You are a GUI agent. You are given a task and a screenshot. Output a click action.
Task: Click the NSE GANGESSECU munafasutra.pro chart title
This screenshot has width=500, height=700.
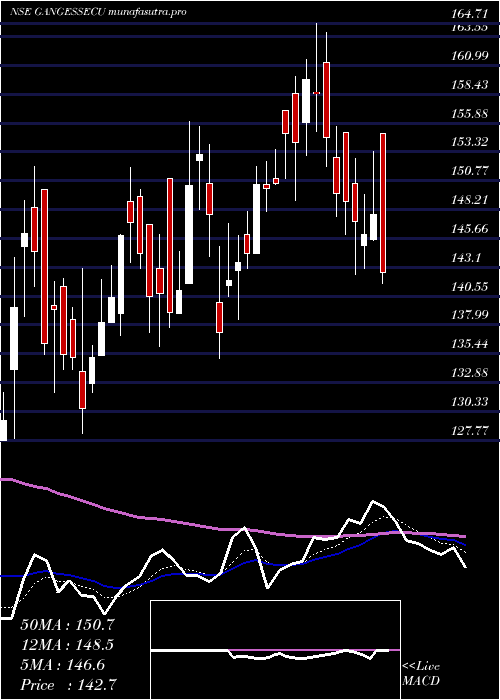[x=98, y=12]
